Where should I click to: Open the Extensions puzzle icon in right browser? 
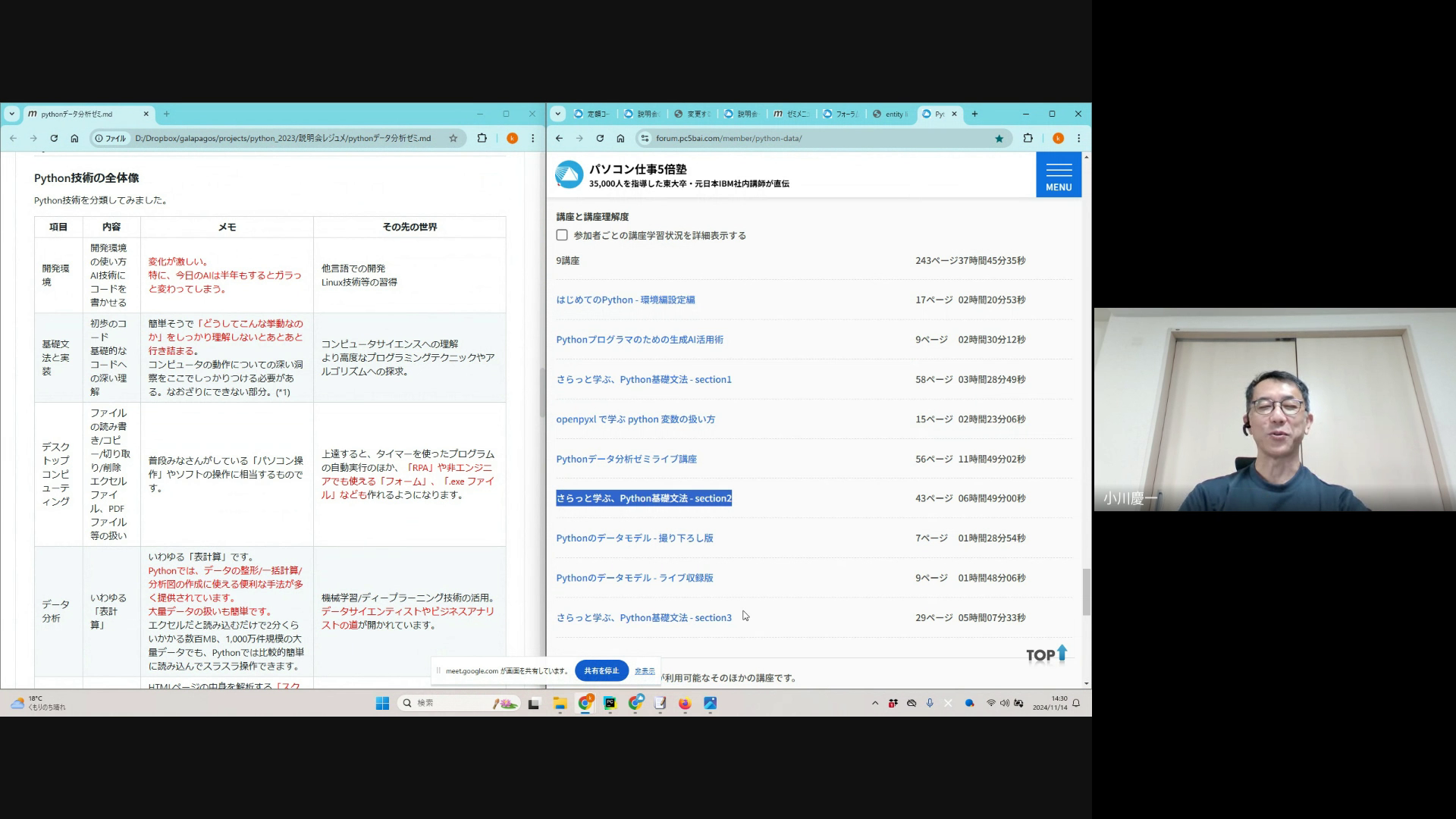[1028, 138]
